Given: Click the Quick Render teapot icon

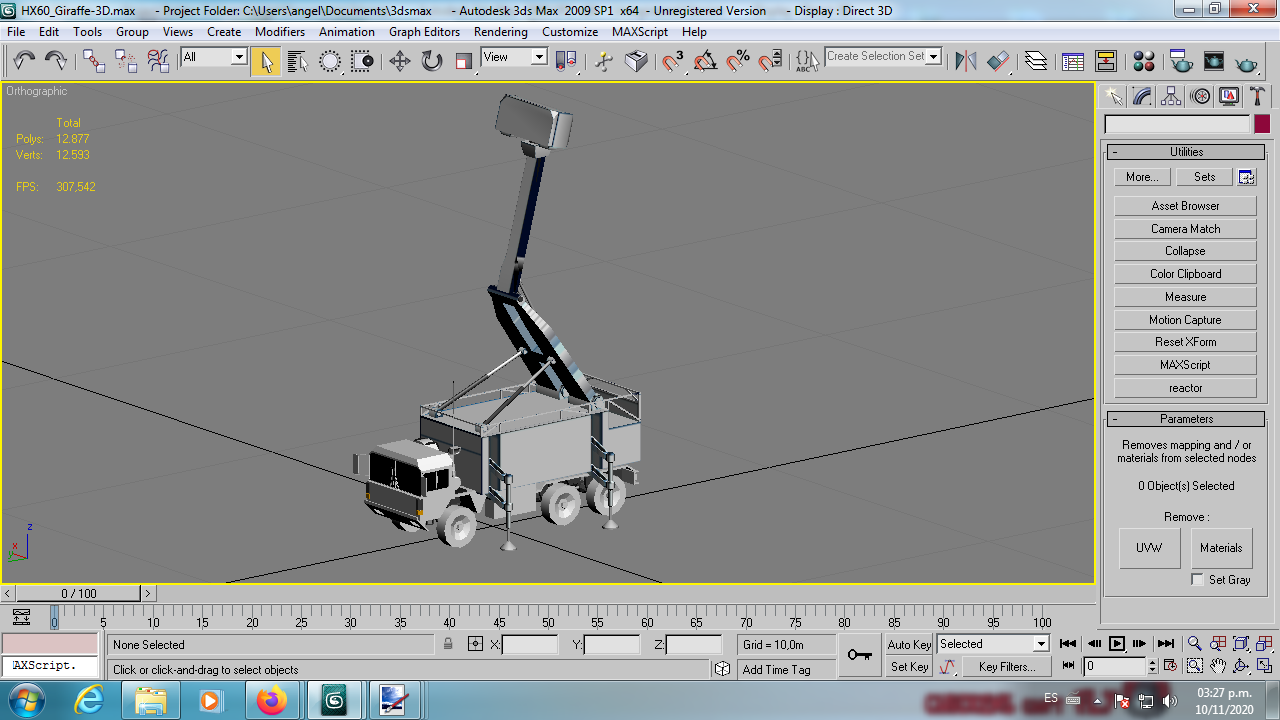Looking at the screenshot, I should [1246, 61].
